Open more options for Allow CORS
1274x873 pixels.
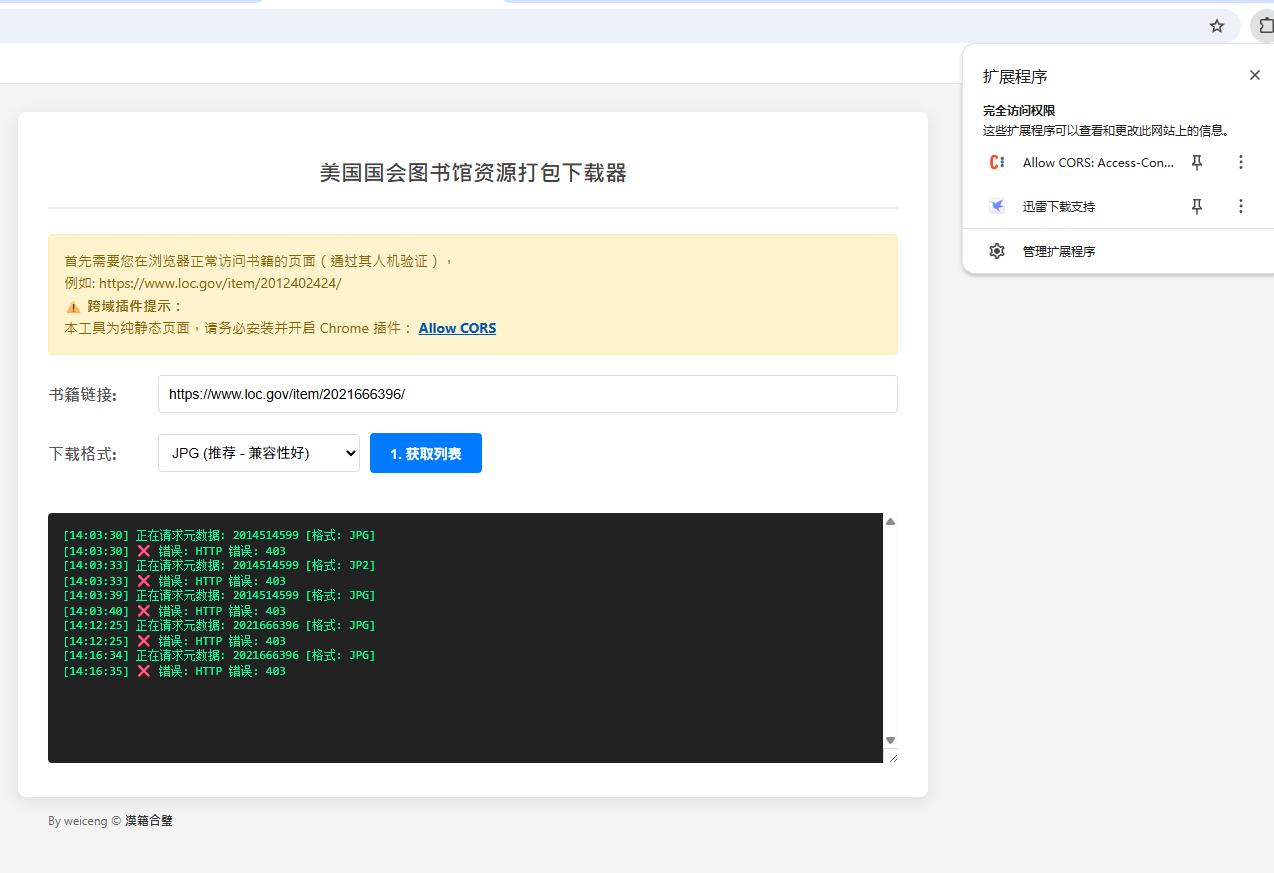[1241, 162]
